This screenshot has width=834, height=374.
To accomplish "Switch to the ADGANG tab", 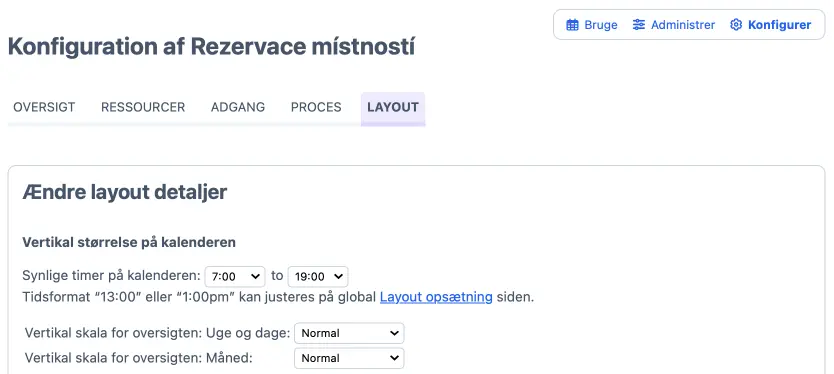I will (238, 107).
